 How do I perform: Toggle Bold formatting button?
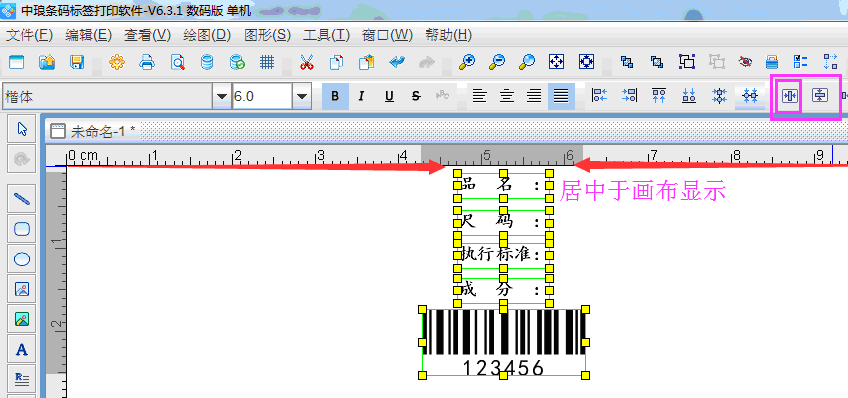[x=335, y=97]
